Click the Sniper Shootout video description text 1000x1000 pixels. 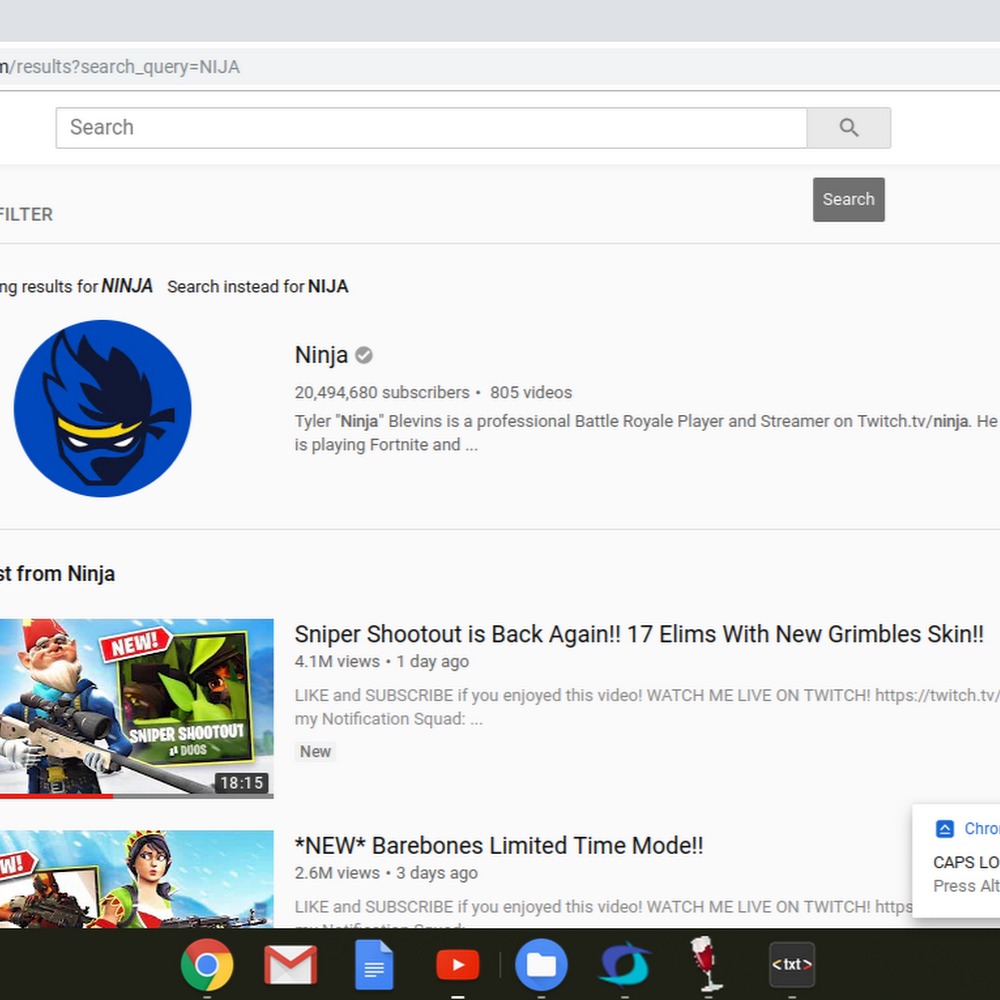pos(646,707)
